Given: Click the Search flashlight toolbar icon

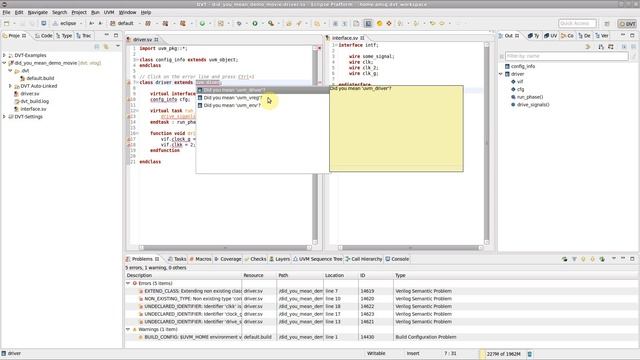Looking at the screenshot, I should [x=271, y=24].
